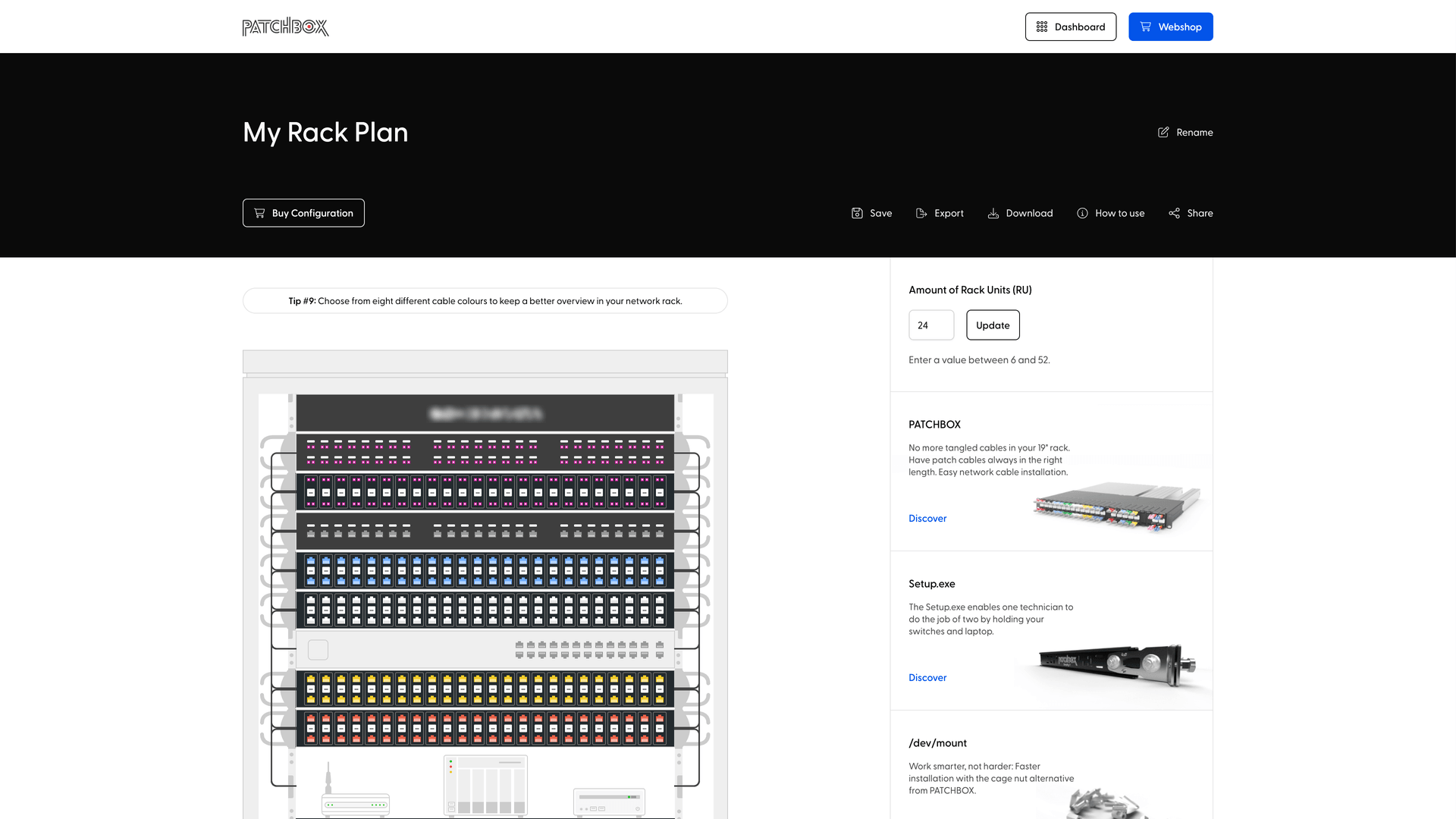Open Discover link under PATCHBOX section
Image resolution: width=1456 pixels, height=819 pixels.
(x=927, y=518)
